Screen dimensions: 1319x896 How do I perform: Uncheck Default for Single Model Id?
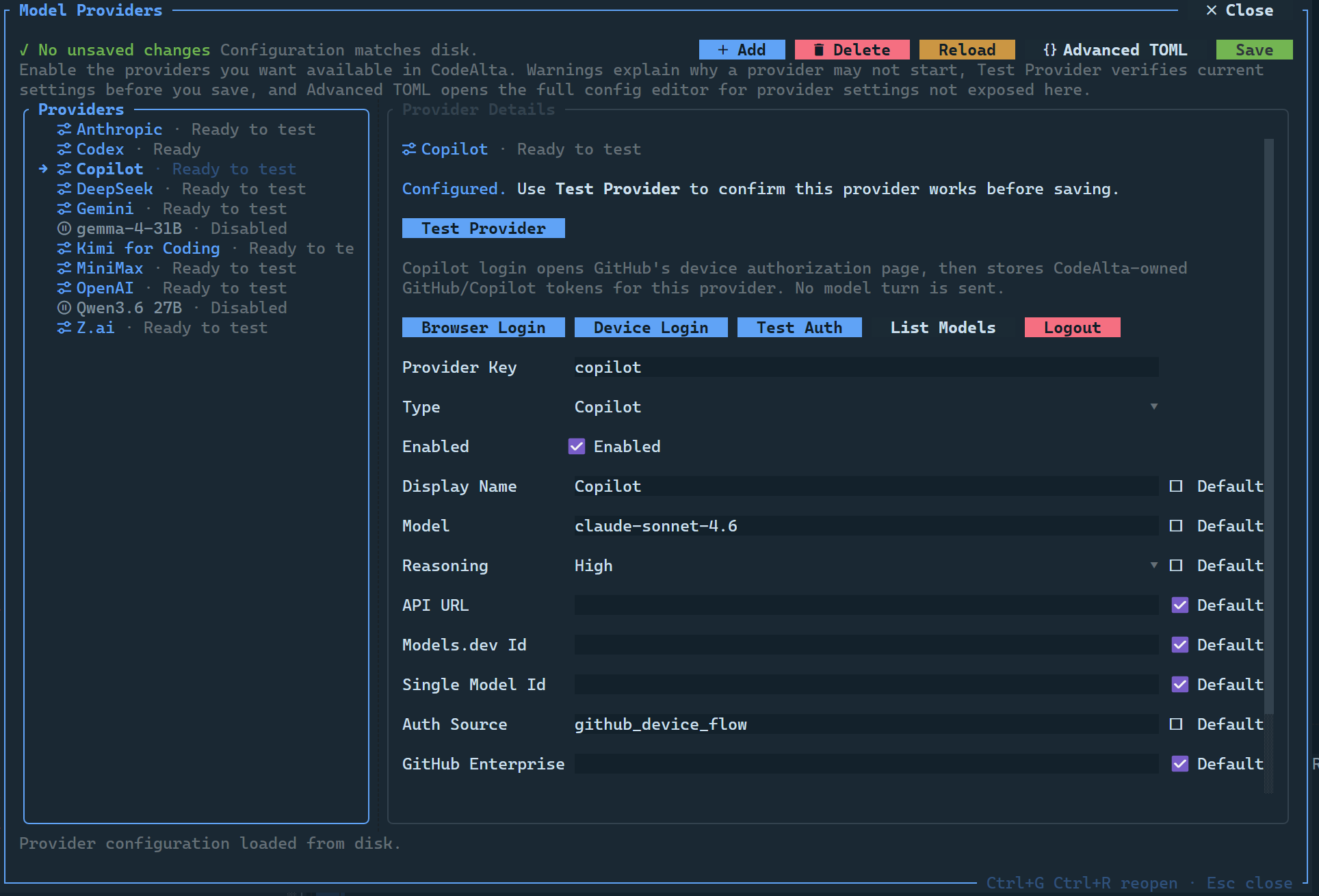point(1180,685)
